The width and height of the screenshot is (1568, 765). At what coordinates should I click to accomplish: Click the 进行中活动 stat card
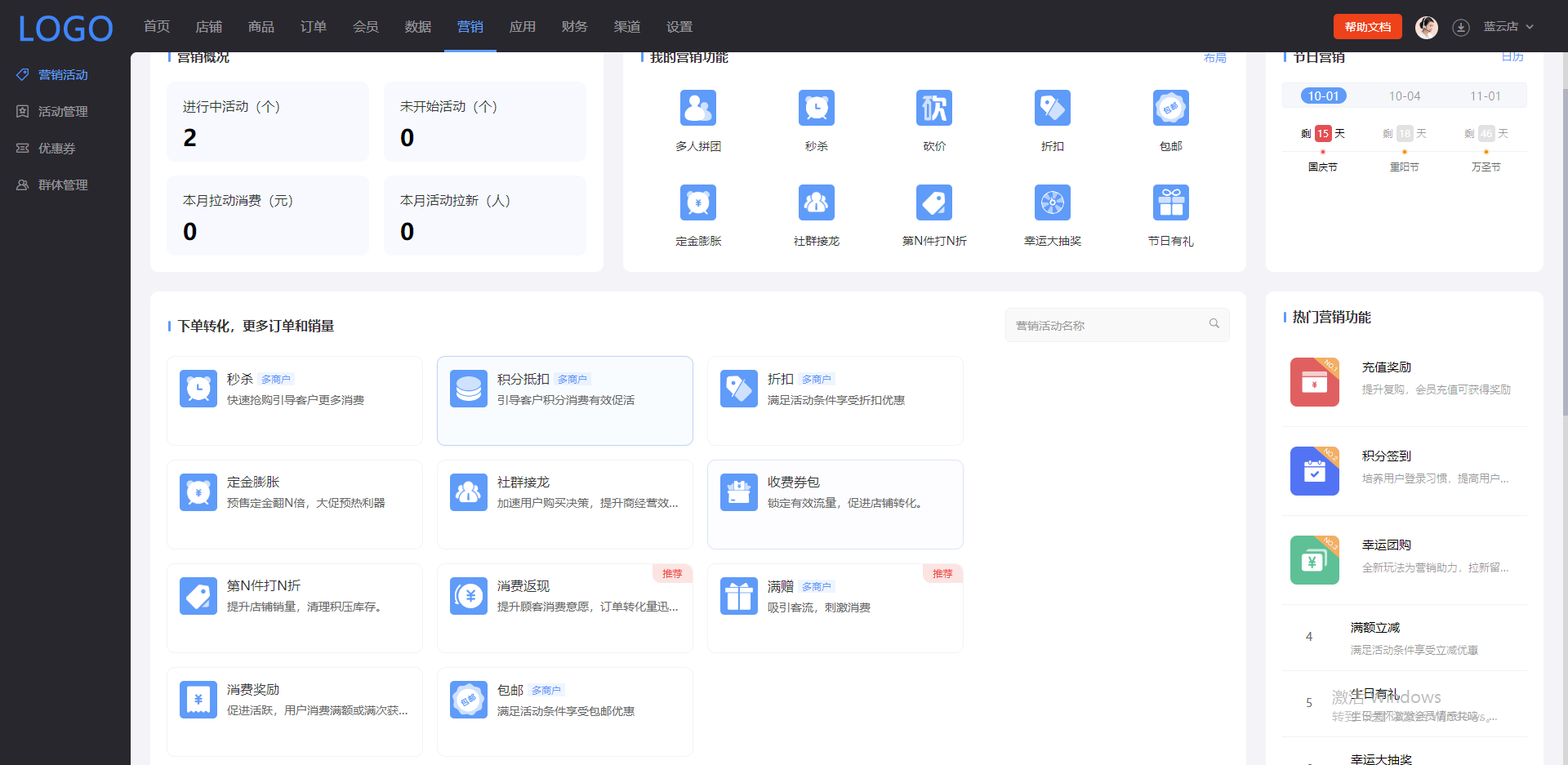tap(268, 122)
